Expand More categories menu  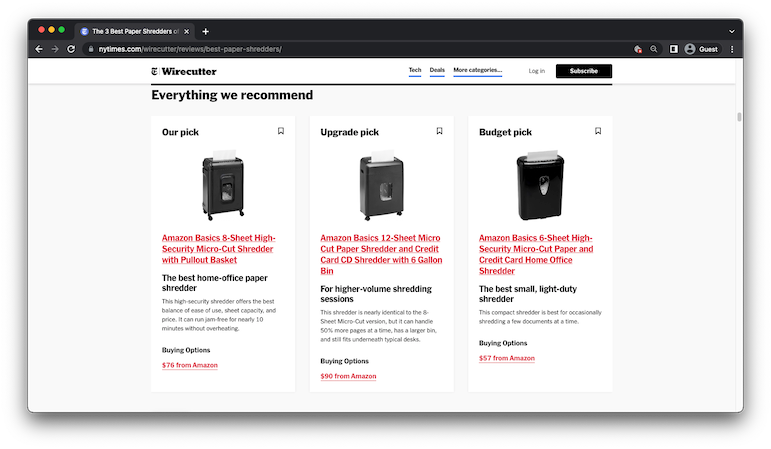[x=477, y=70]
